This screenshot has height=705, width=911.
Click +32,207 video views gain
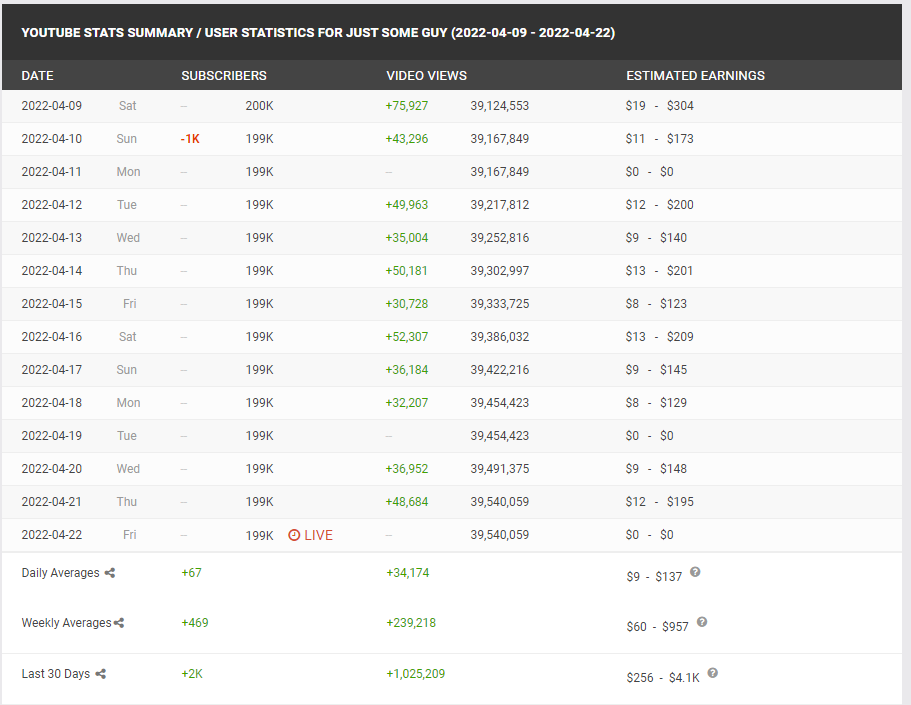click(407, 403)
